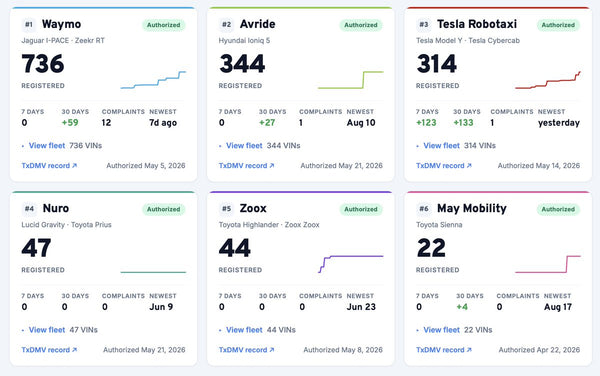Screen dimensions: 600x376
Task: Click the Tesla Model Y · Tesla Cybercab subtitle
Action: coord(468,41)
